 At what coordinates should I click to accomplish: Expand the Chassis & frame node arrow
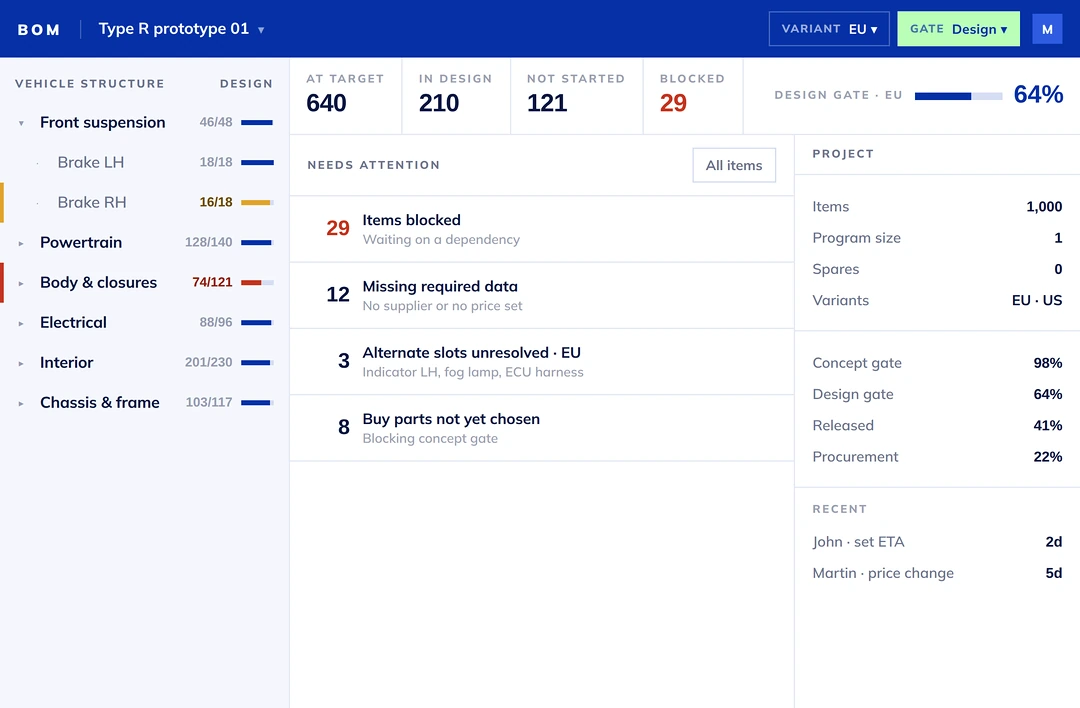point(21,403)
